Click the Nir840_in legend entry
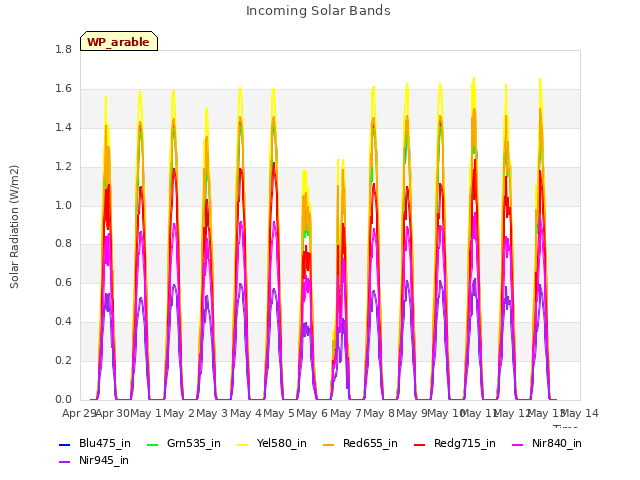640x480 pixels. tap(547, 444)
